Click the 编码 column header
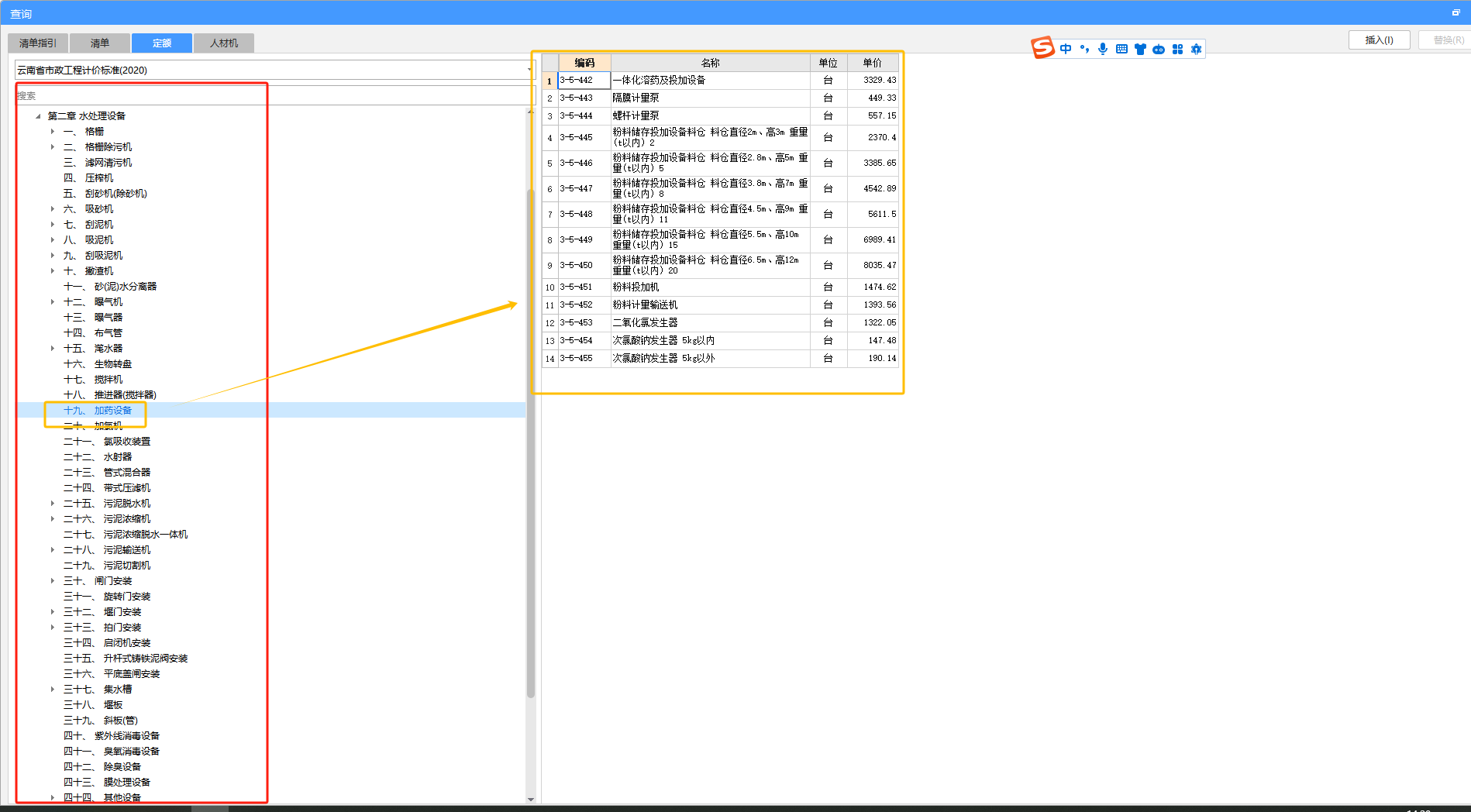 point(584,63)
